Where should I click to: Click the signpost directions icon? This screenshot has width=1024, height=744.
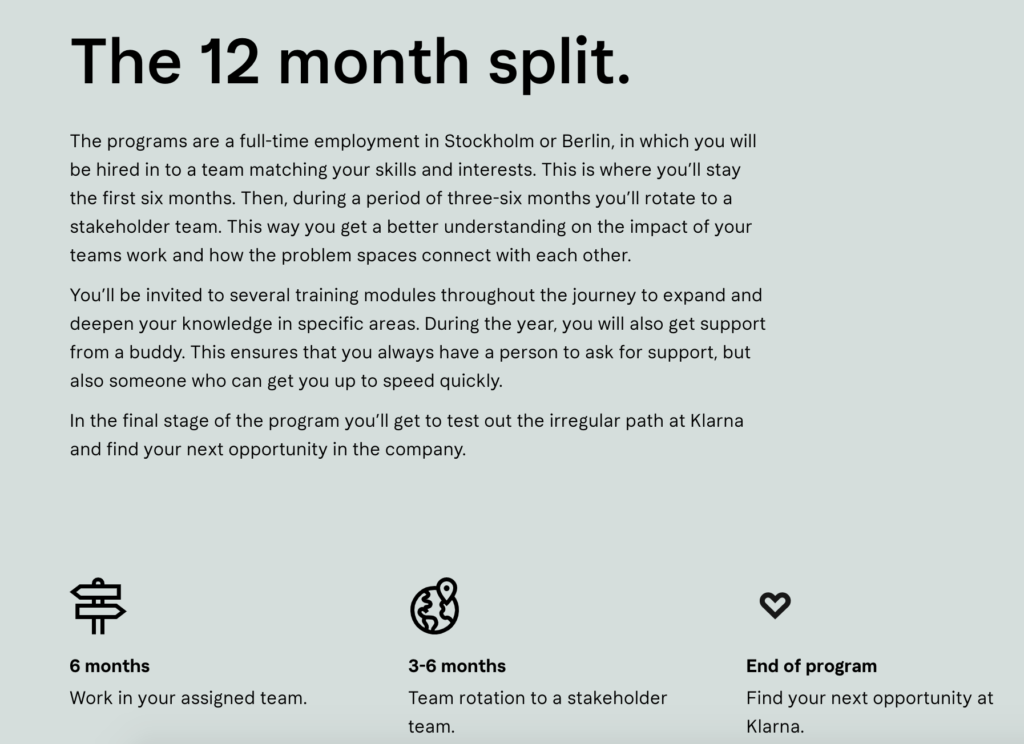click(x=98, y=606)
